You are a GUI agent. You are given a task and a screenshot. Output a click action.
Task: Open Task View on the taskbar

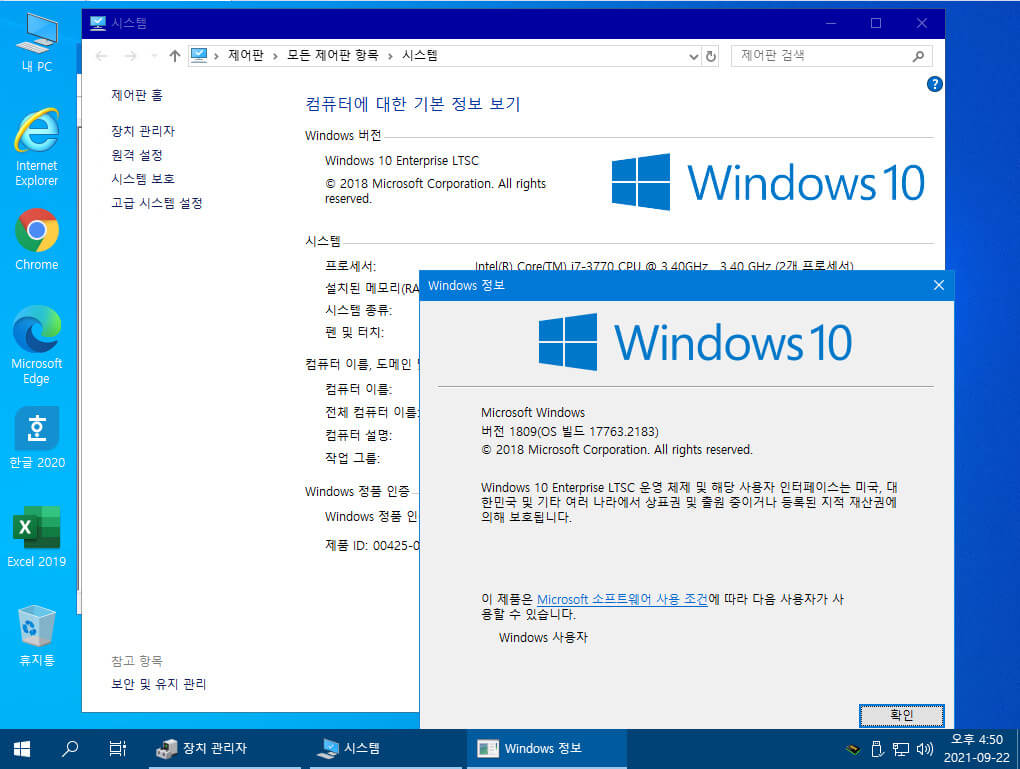point(118,749)
